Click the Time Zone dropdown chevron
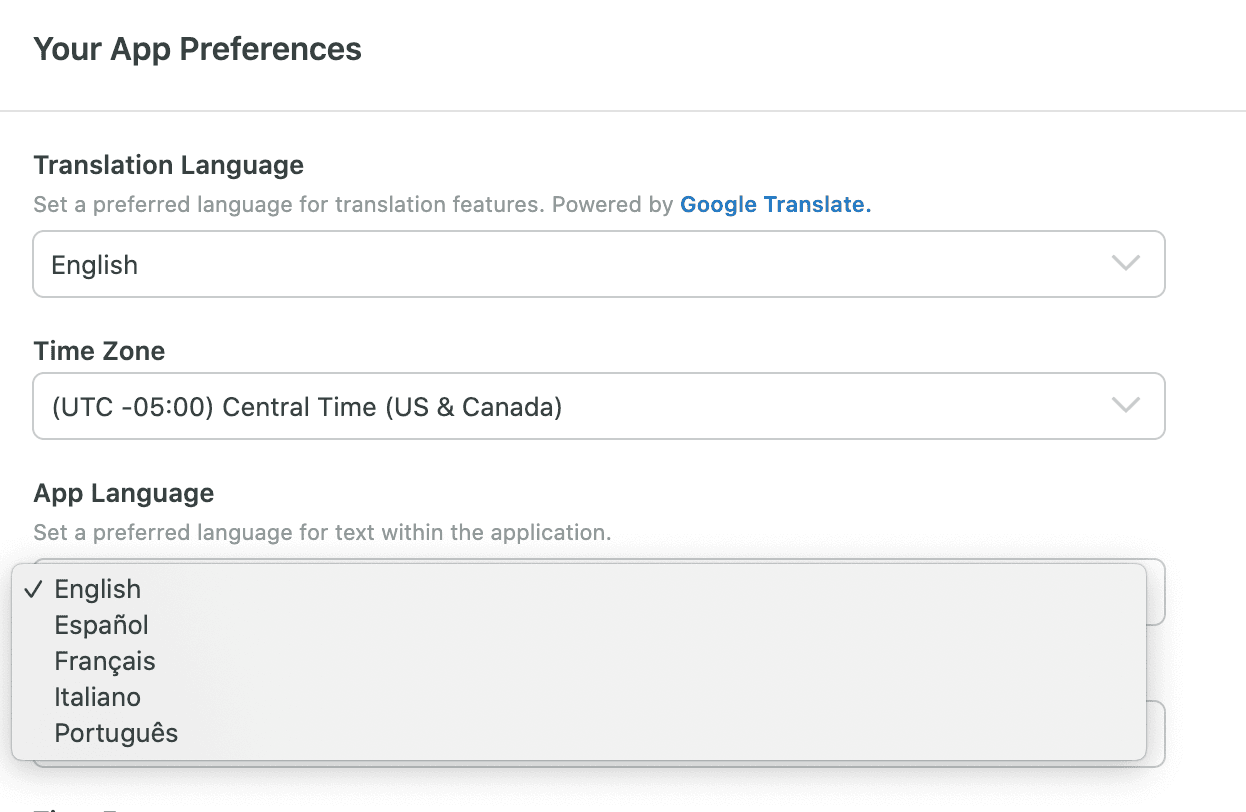The image size is (1246, 812). point(1125,406)
